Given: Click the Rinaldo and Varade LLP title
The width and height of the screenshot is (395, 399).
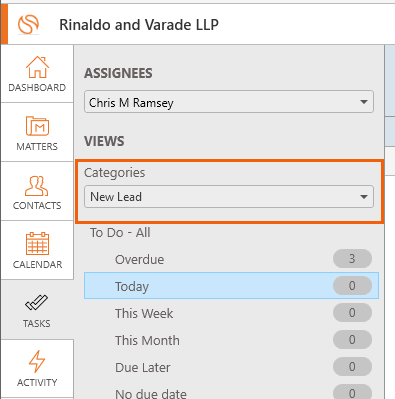Looking at the screenshot, I should (139, 25).
